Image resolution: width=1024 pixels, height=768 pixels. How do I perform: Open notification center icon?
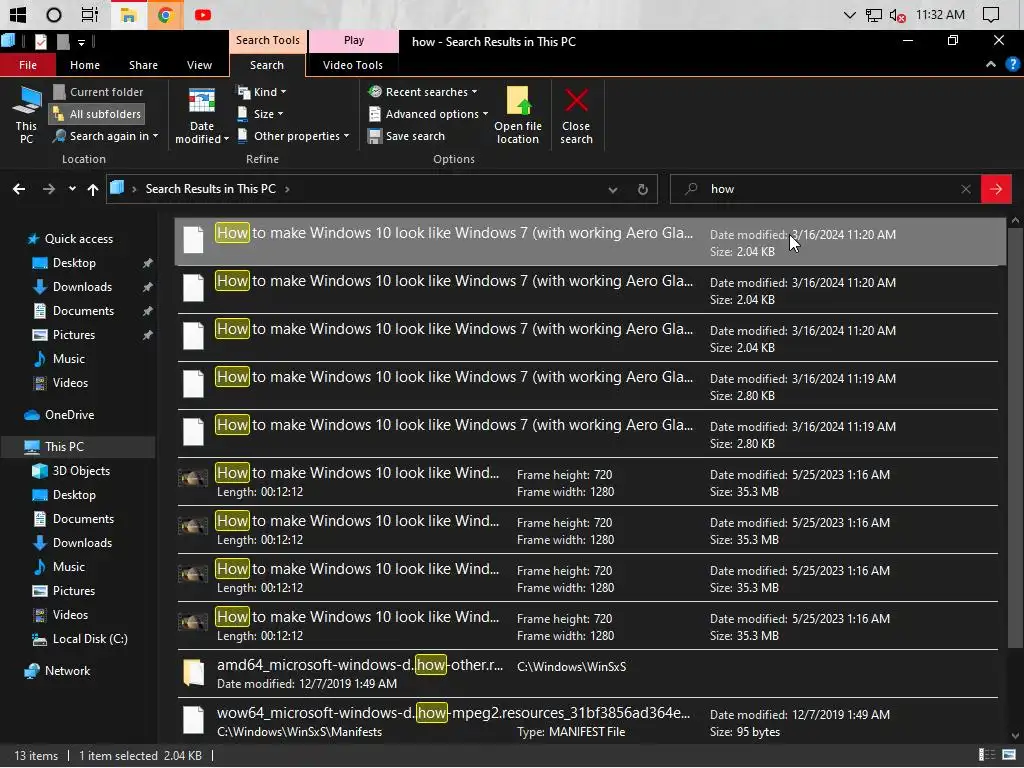click(991, 15)
